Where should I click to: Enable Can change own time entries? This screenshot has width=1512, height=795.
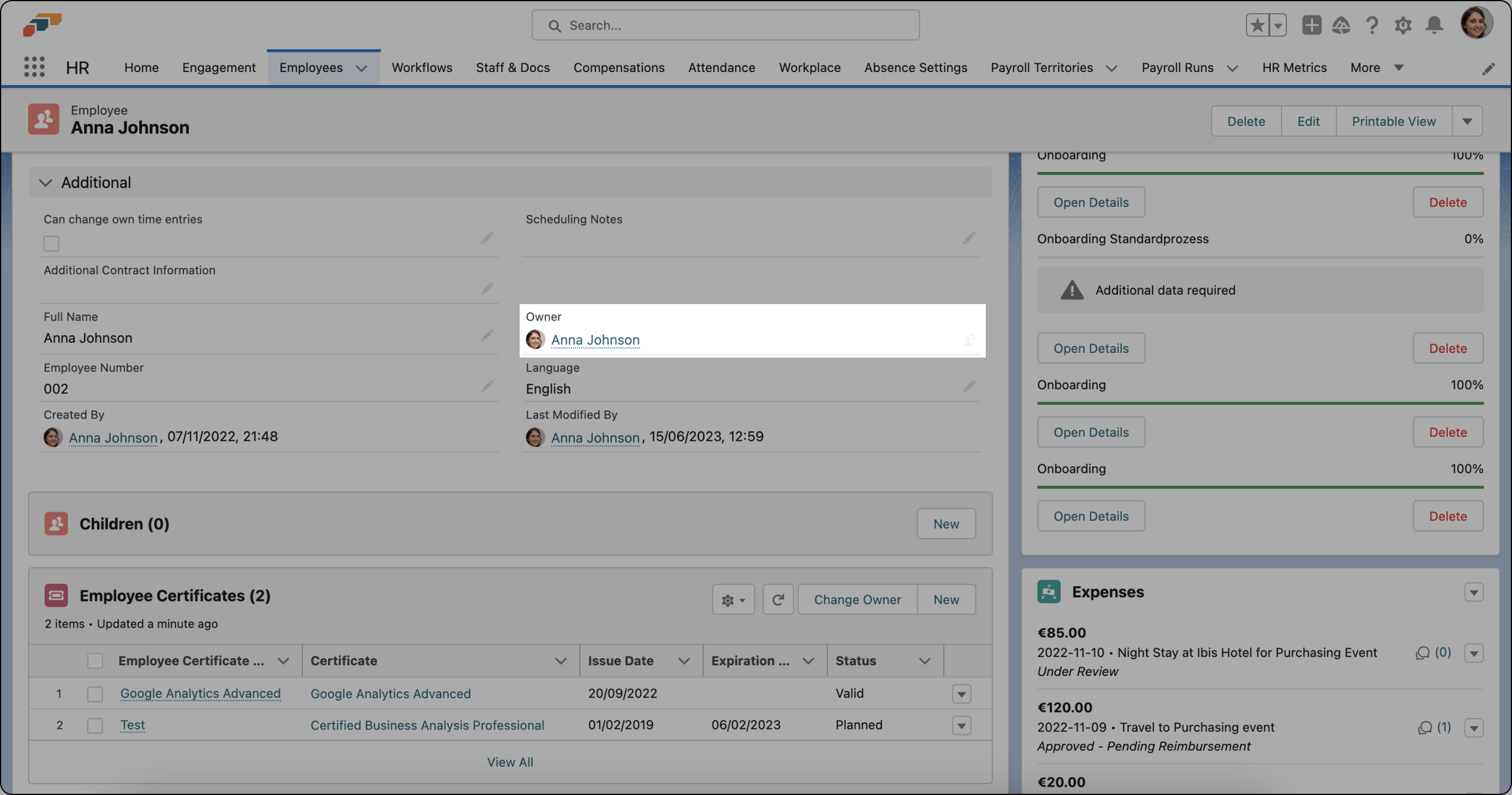(51, 243)
